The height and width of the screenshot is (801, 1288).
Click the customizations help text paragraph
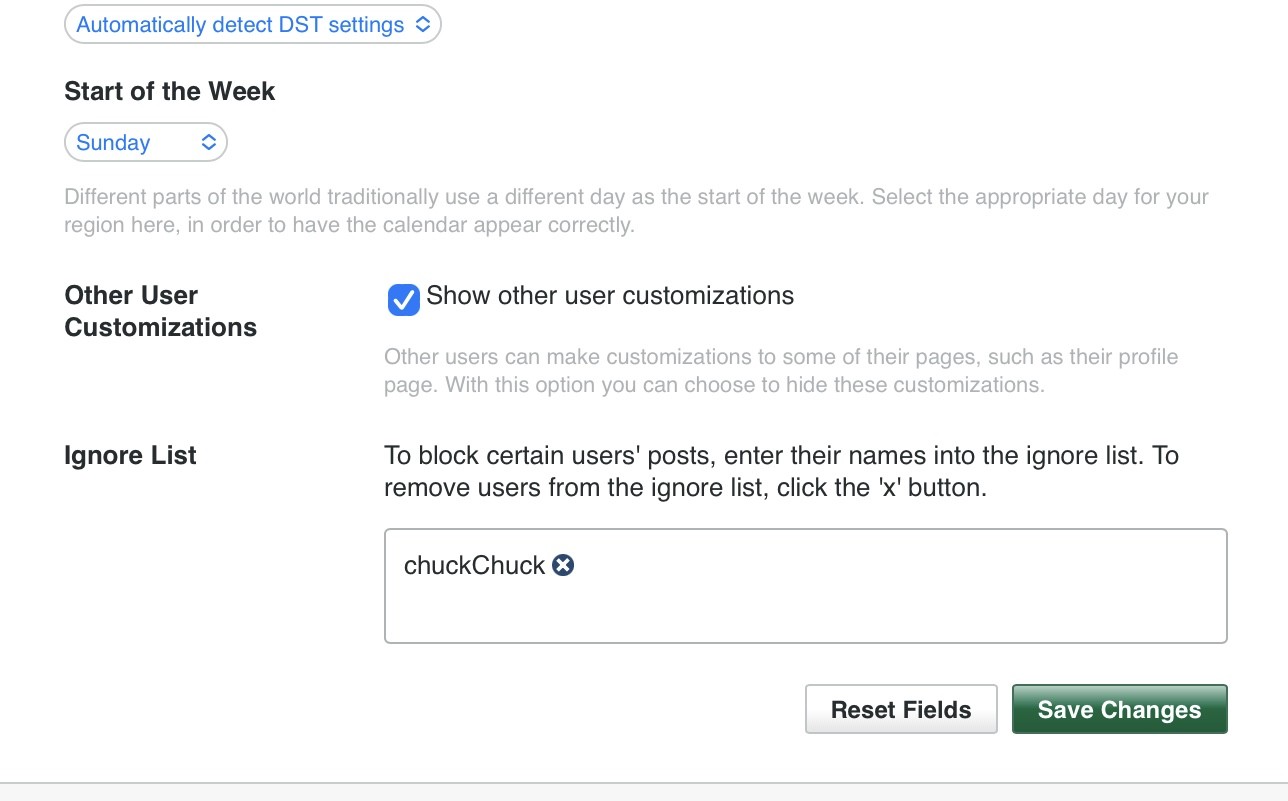coord(780,371)
